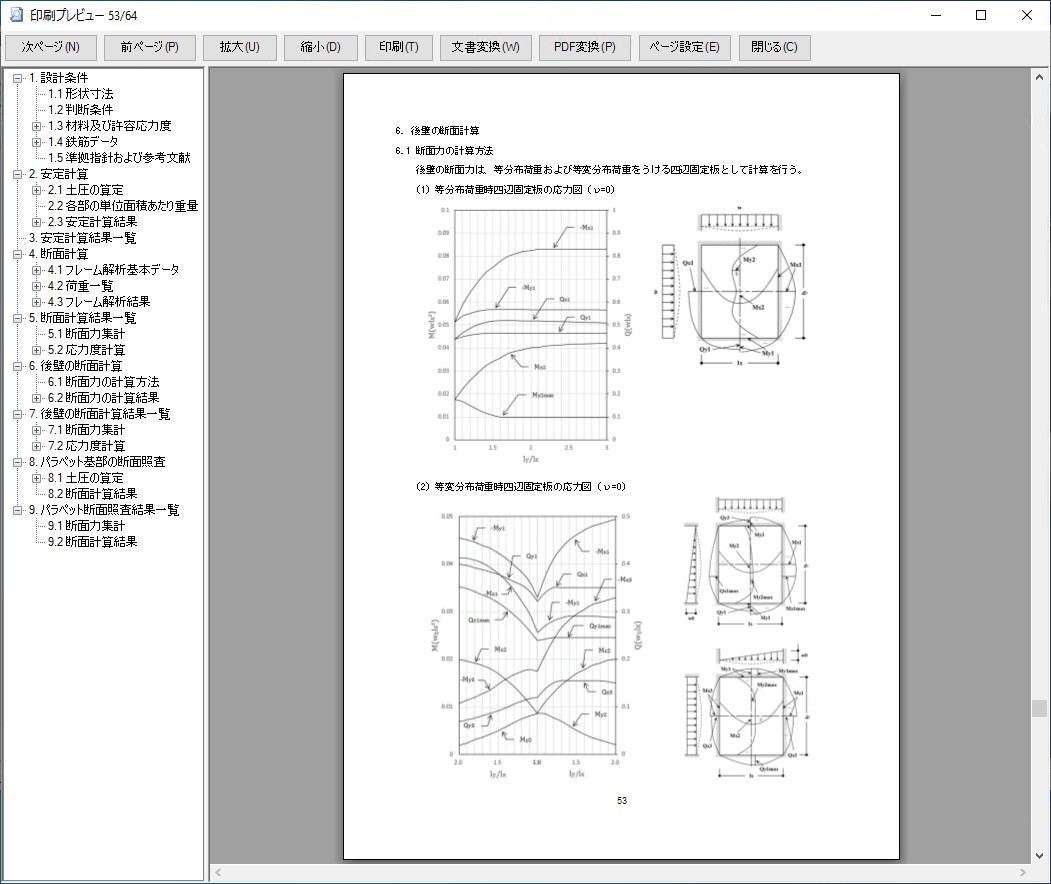
Task: Expand the 8.1 土圧の算定 node
Action: coord(37,478)
